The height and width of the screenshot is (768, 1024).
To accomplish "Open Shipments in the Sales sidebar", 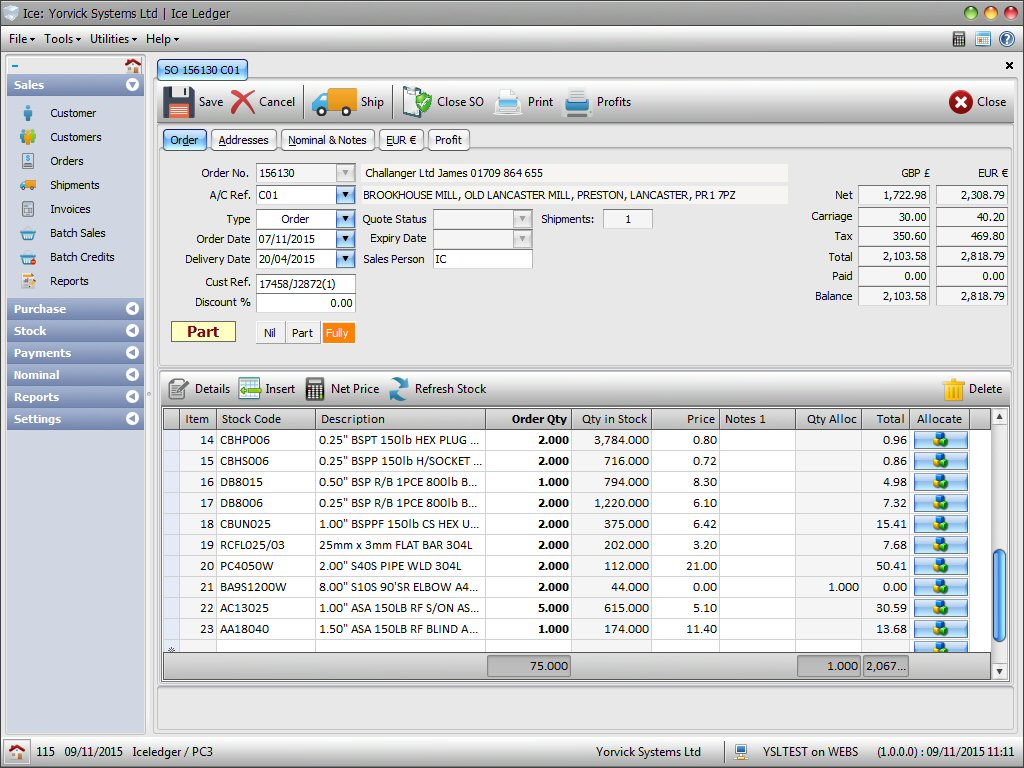I will coord(75,185).
